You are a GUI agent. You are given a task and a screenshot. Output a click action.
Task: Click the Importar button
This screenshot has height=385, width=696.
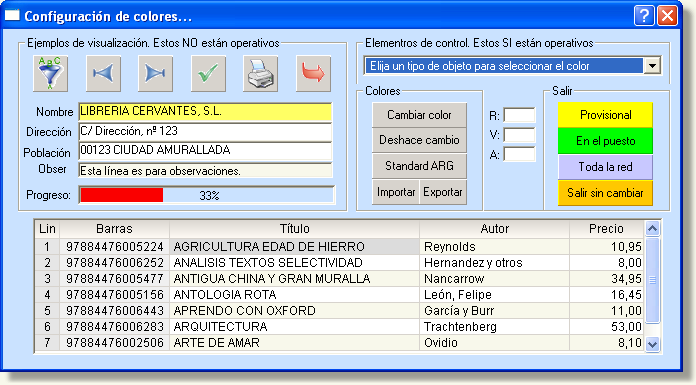pos(395,192)
